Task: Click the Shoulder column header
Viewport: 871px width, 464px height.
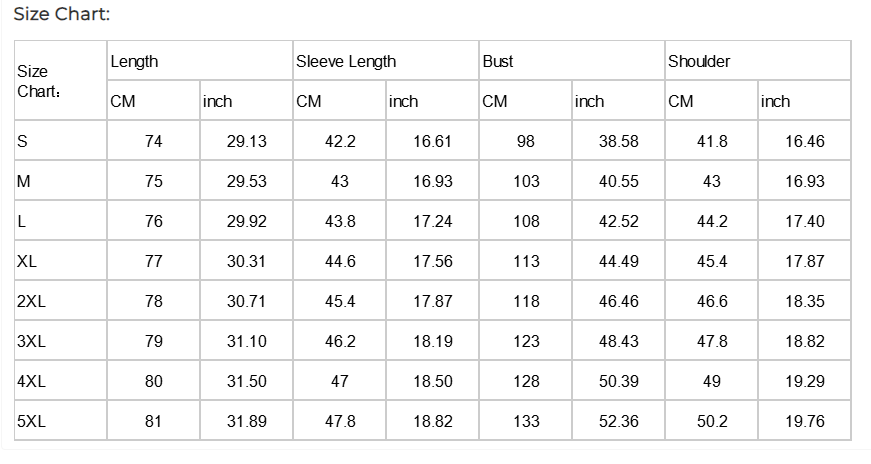Action: [699, 61]
